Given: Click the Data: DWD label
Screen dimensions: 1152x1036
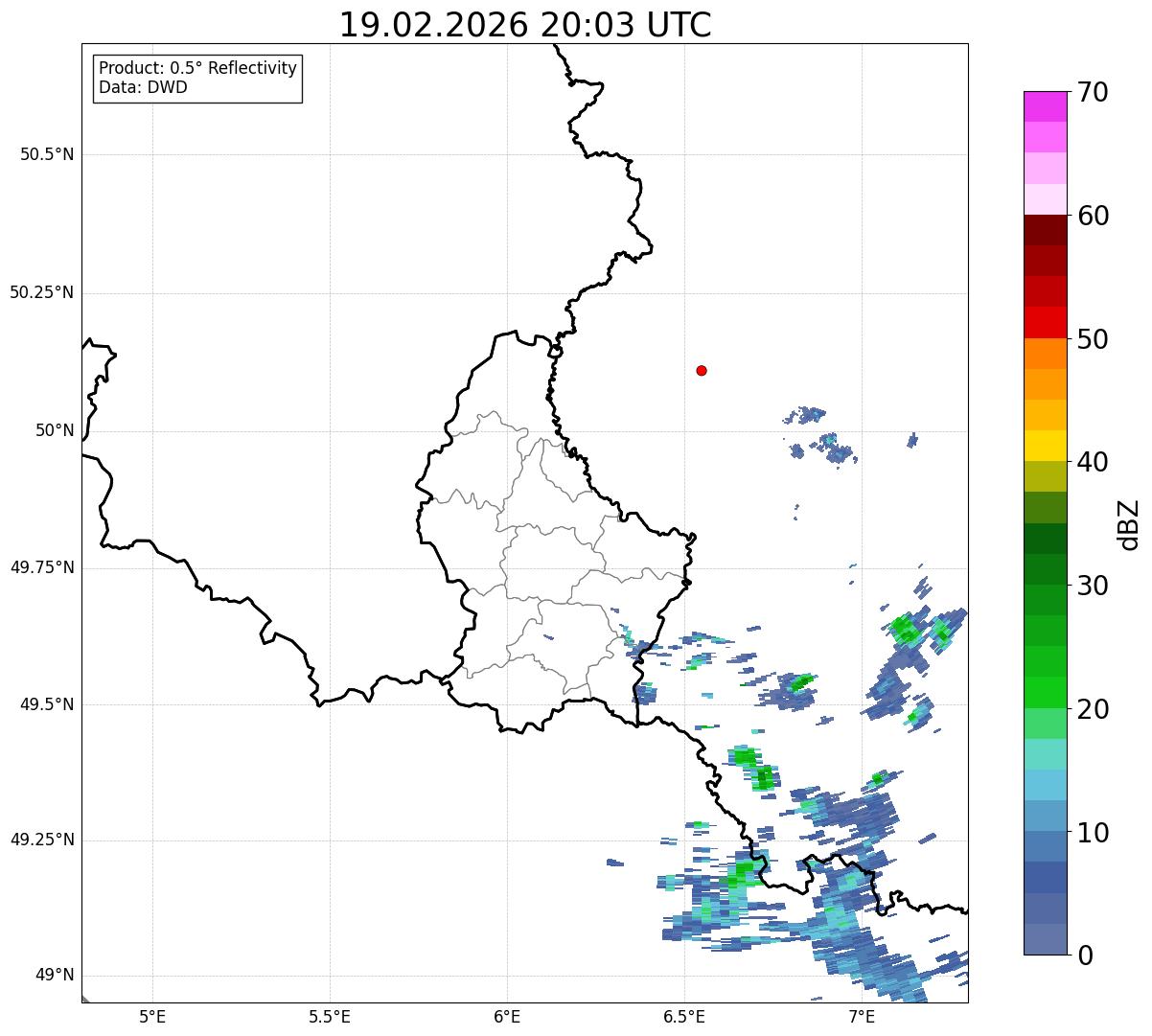Looking at the screenshot, I should 143,88.
